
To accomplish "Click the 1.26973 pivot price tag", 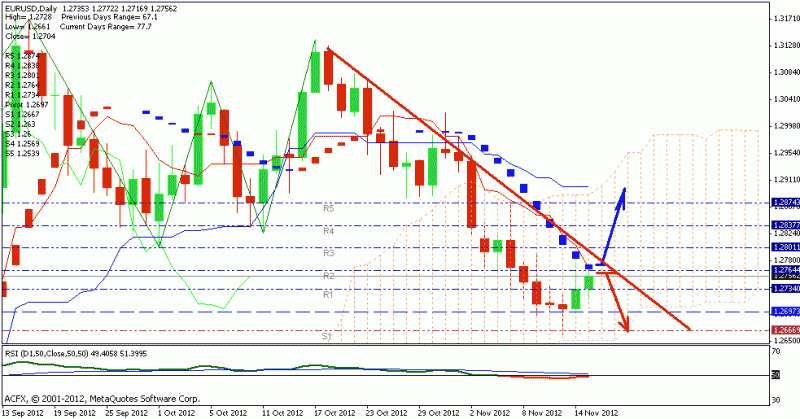I will click(x=784, y=311).
